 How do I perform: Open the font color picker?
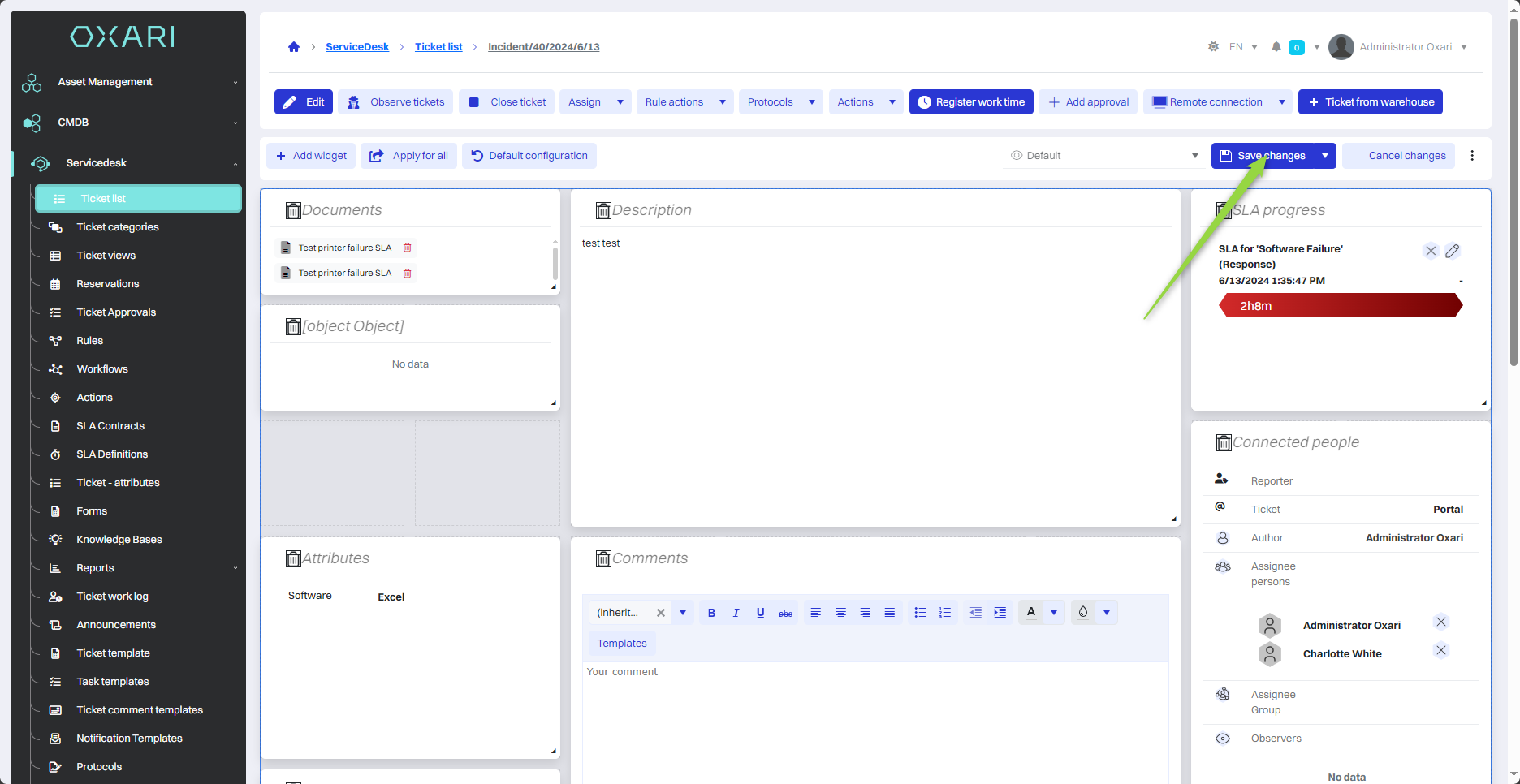[1031, 613]
